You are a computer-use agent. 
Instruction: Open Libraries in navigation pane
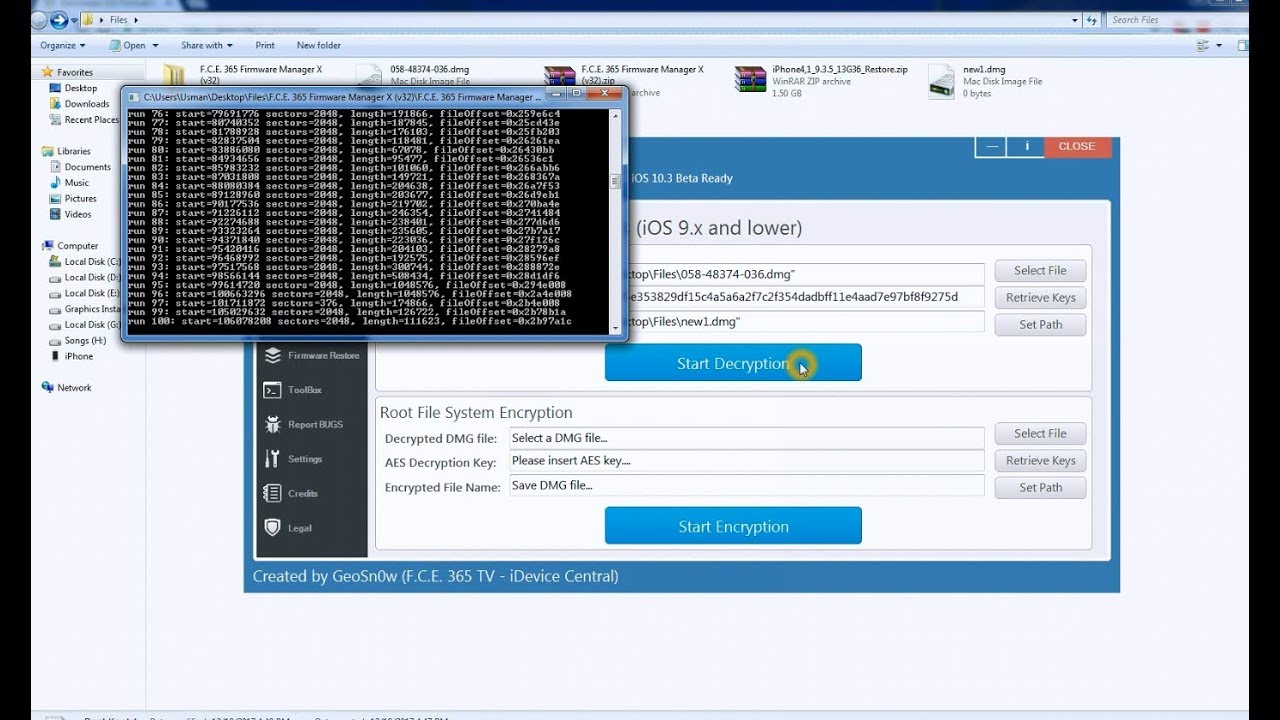click(x=66, y=151)
